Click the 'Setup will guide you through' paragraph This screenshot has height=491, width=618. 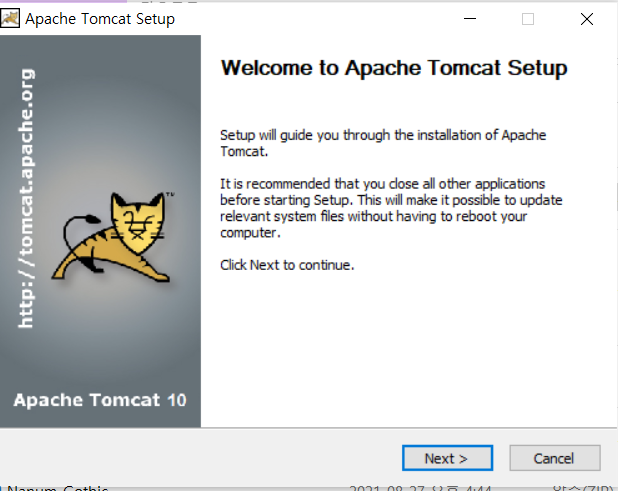[383, 143]
